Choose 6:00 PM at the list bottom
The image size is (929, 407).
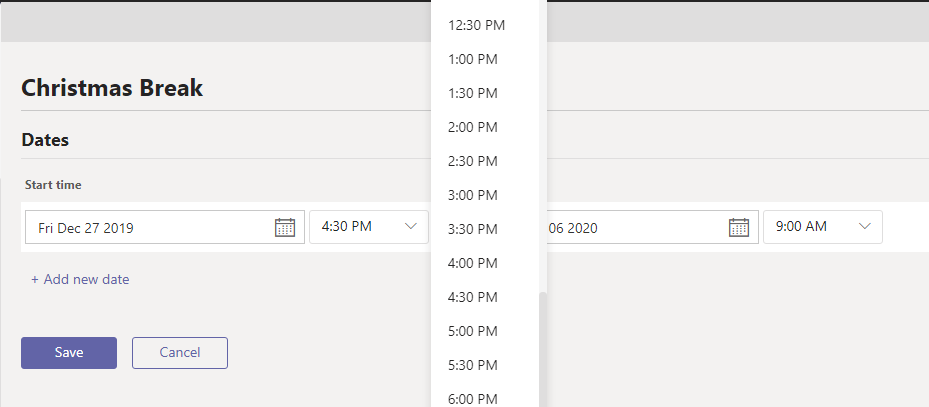(473, 398)
